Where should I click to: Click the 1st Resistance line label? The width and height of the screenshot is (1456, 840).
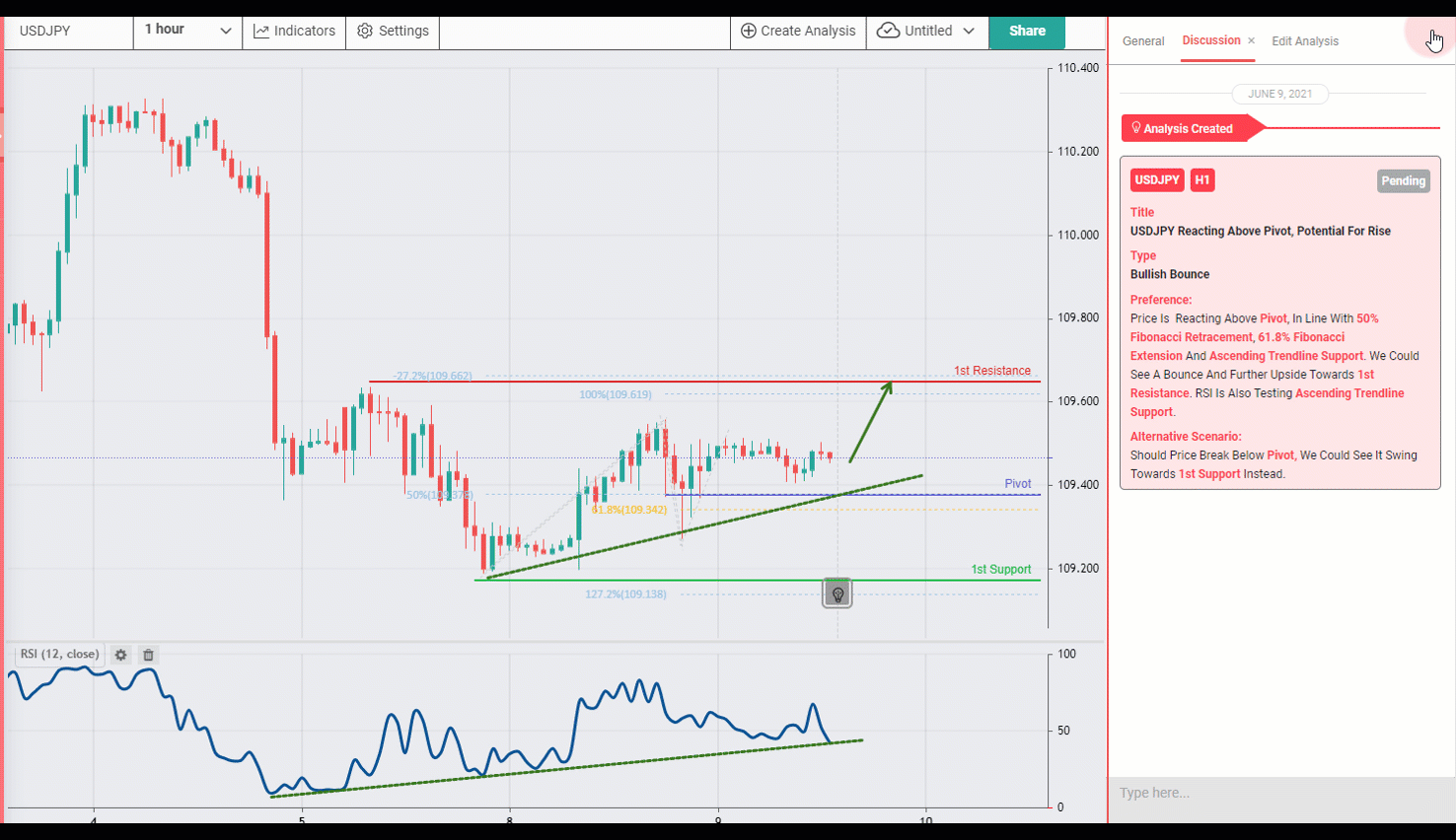(x=991, y=371)
